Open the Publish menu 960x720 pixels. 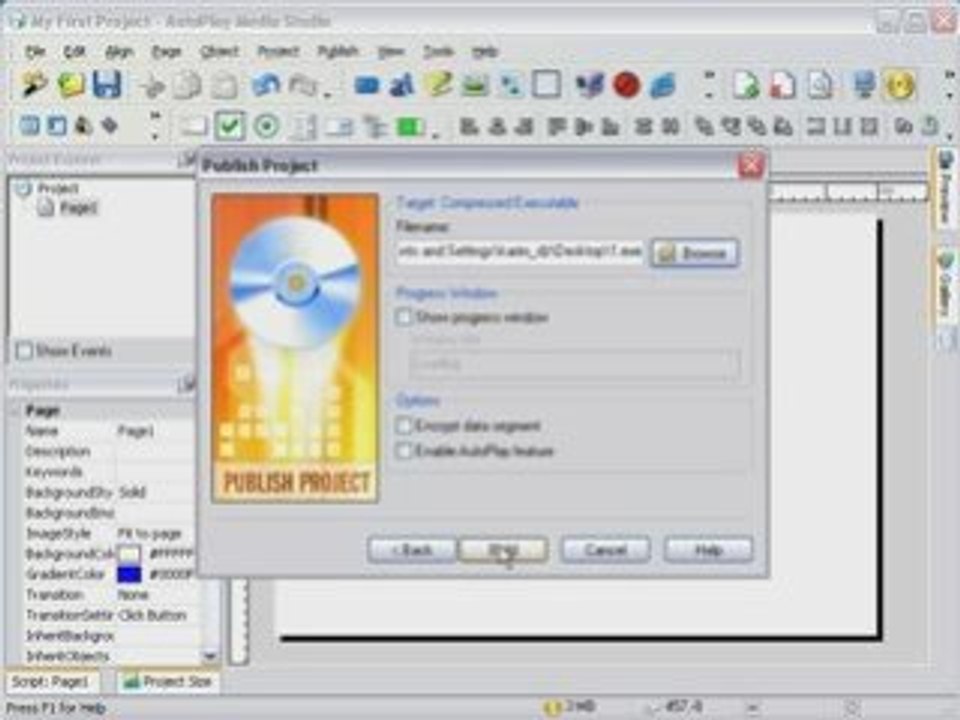click(338, 51)
